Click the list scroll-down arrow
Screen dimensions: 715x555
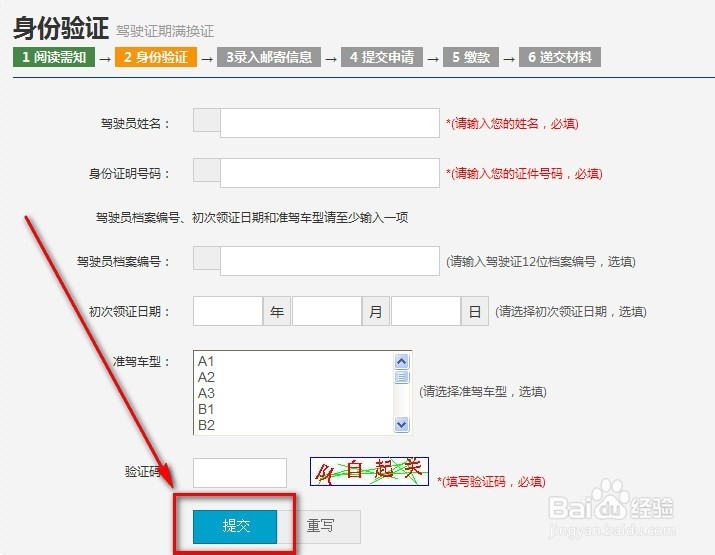pyautogui.click(x=401, y=425)
